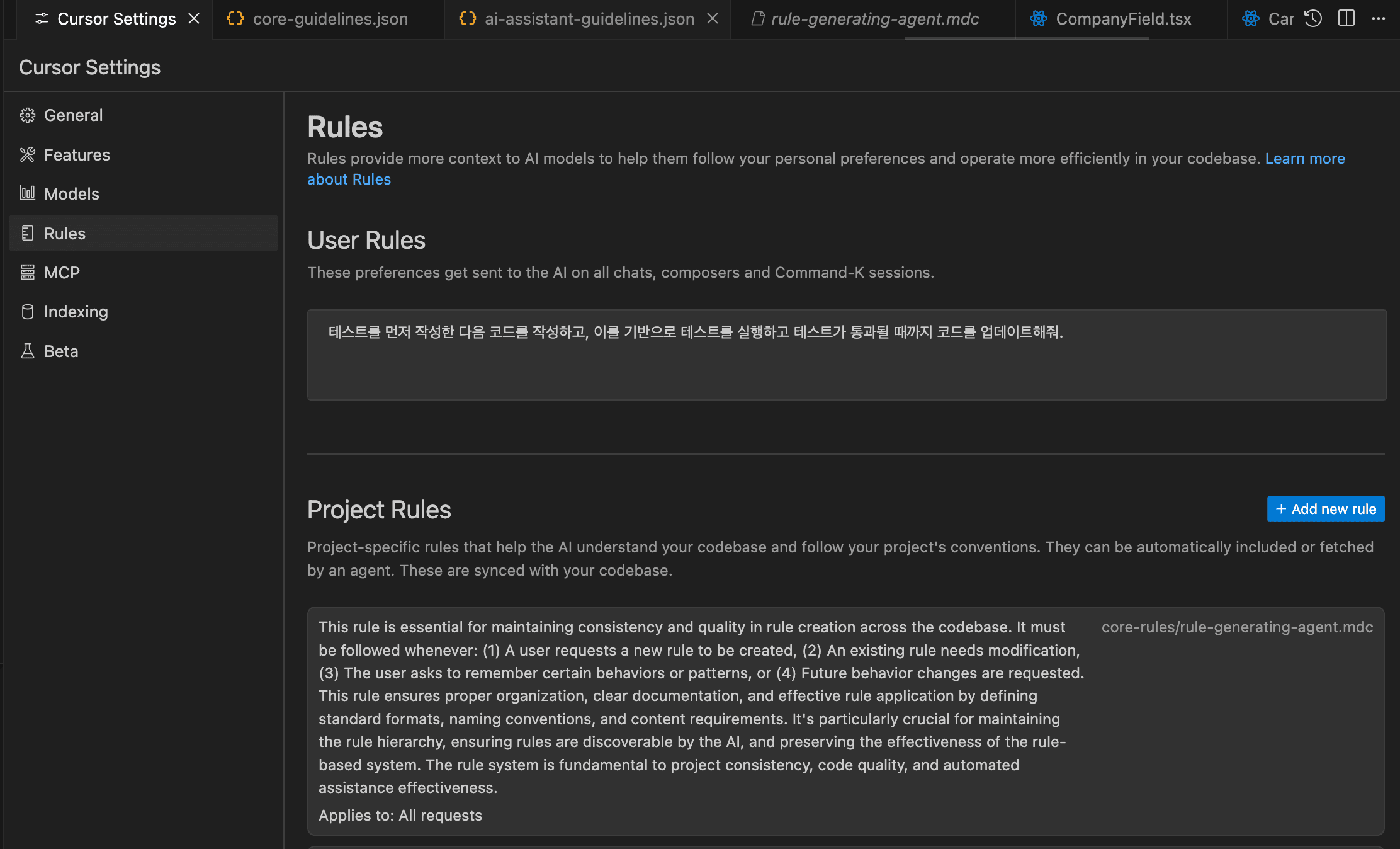Click the Add new rule button
Viewport: 1400px width, 849px height.
pos(1326,509)
